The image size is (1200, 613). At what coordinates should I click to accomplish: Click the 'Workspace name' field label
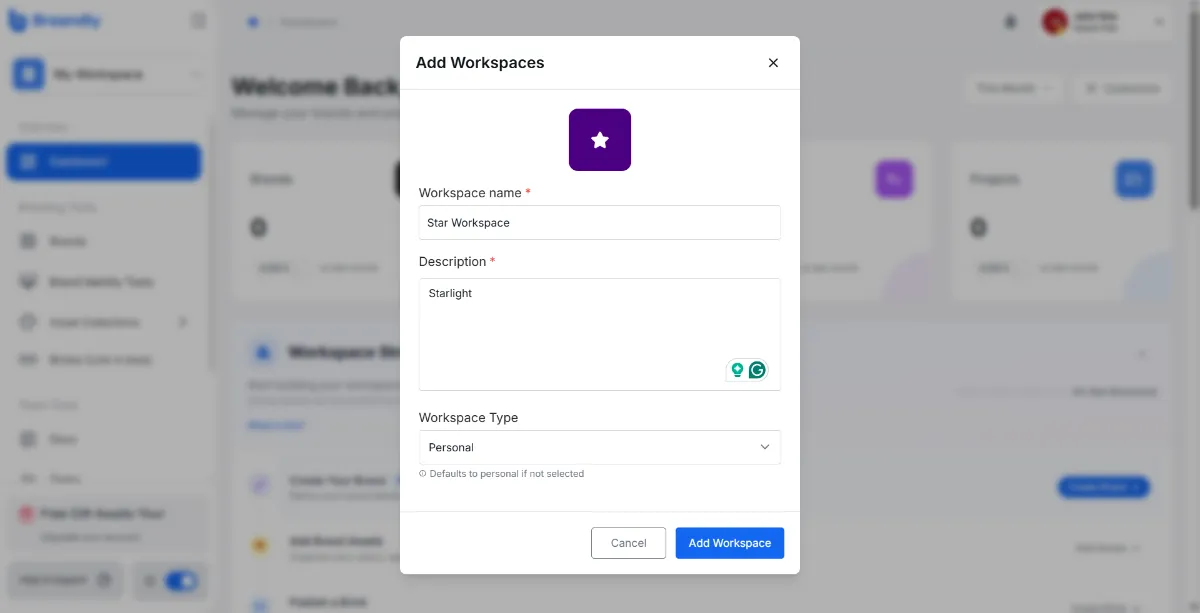click(x=470, y=193)
